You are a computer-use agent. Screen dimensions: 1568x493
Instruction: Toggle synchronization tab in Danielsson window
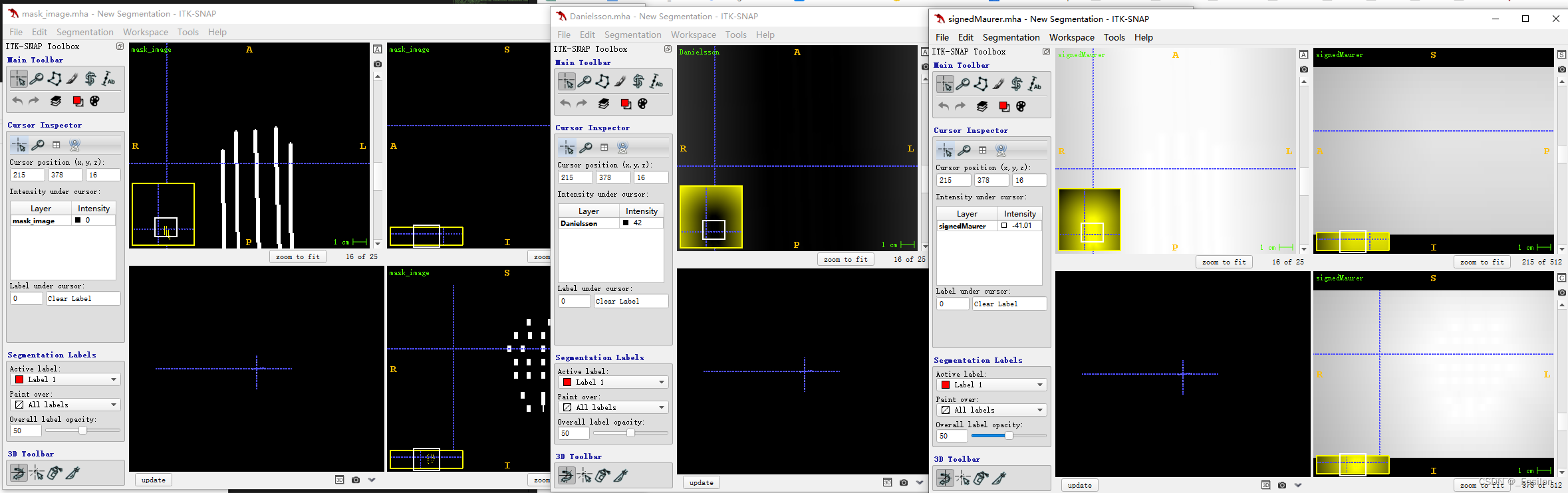tap(623, 148)
